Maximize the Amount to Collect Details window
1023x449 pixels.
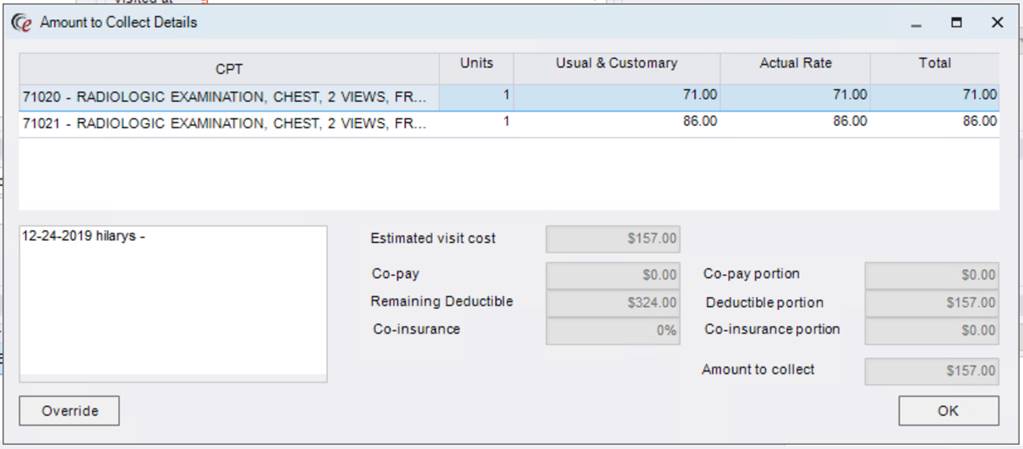click(956, 22)
